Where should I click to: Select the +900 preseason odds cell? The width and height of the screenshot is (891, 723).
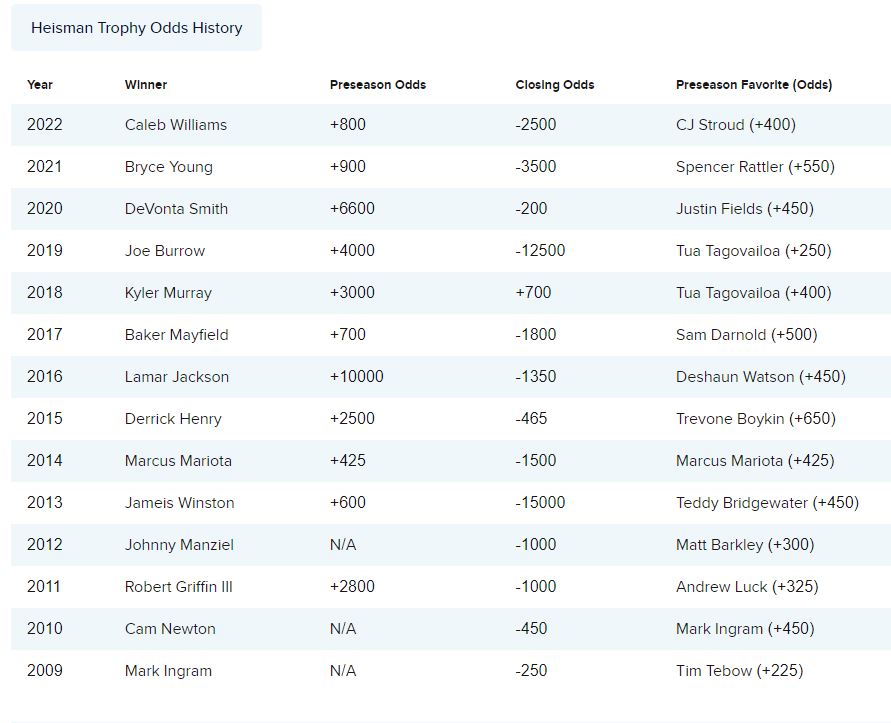pos(348,167)
